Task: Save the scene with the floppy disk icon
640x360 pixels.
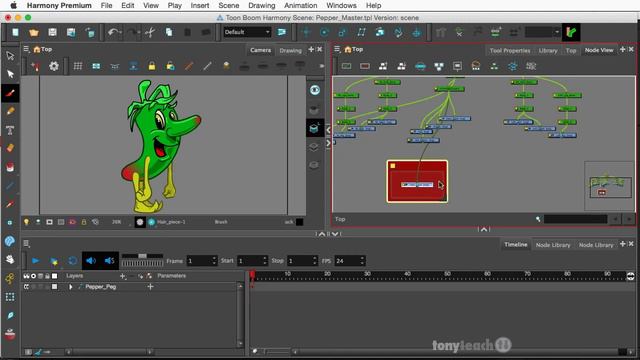Action: 52,32
